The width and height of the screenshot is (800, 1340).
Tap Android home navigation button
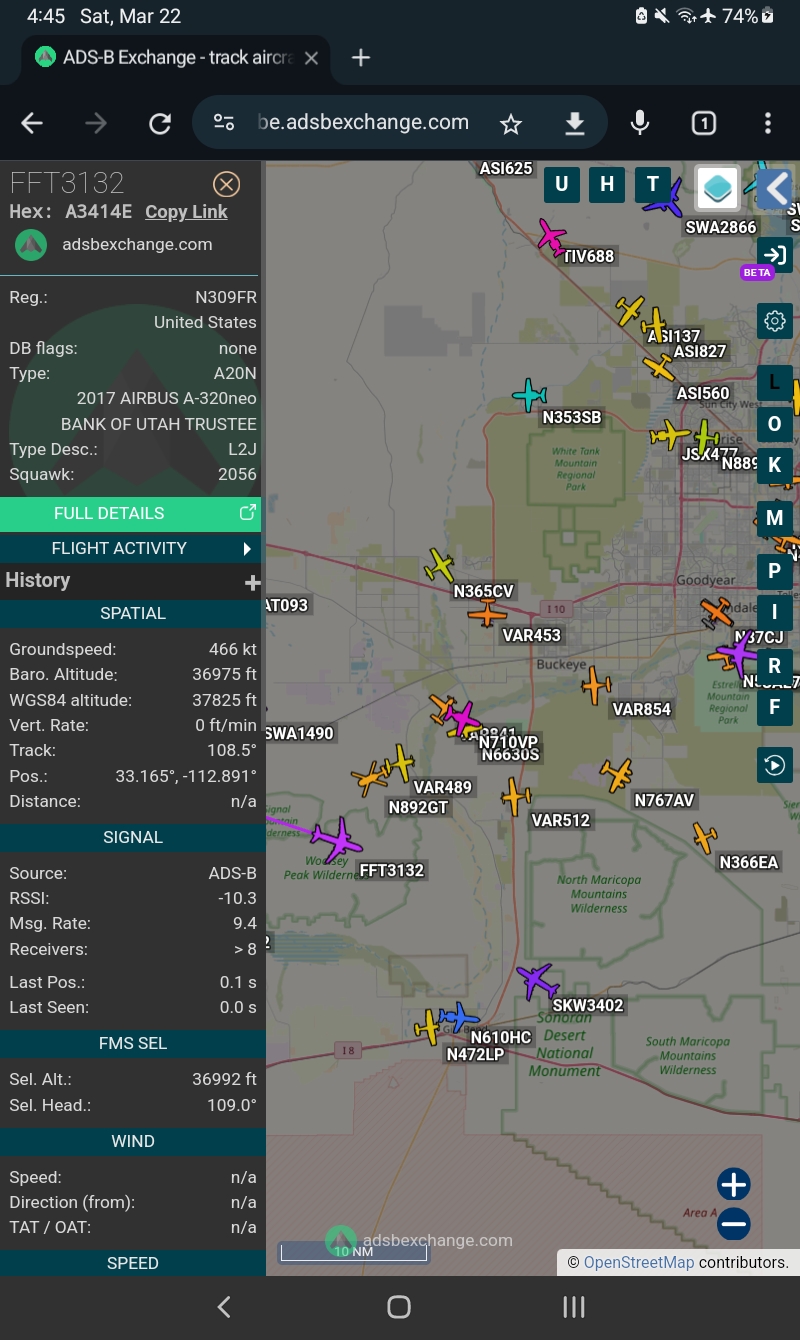coord(399,1306)
